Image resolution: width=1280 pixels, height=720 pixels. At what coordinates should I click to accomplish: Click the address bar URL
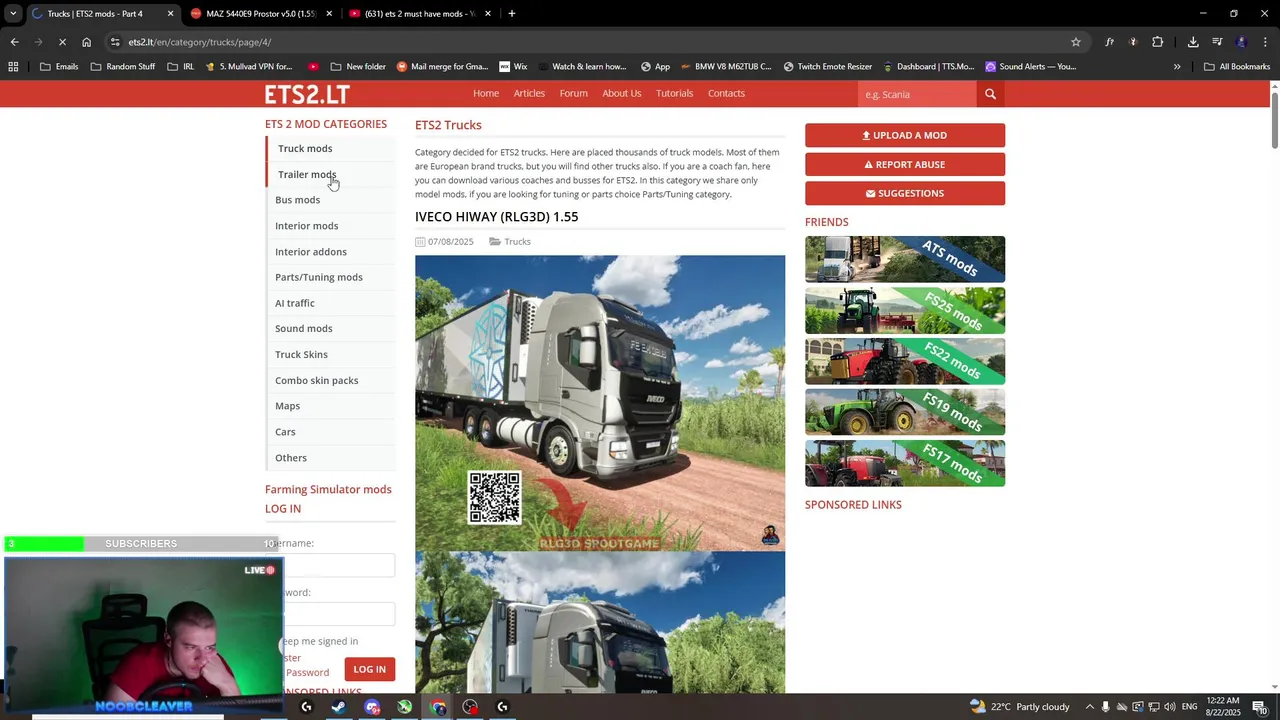coord(200,42)
